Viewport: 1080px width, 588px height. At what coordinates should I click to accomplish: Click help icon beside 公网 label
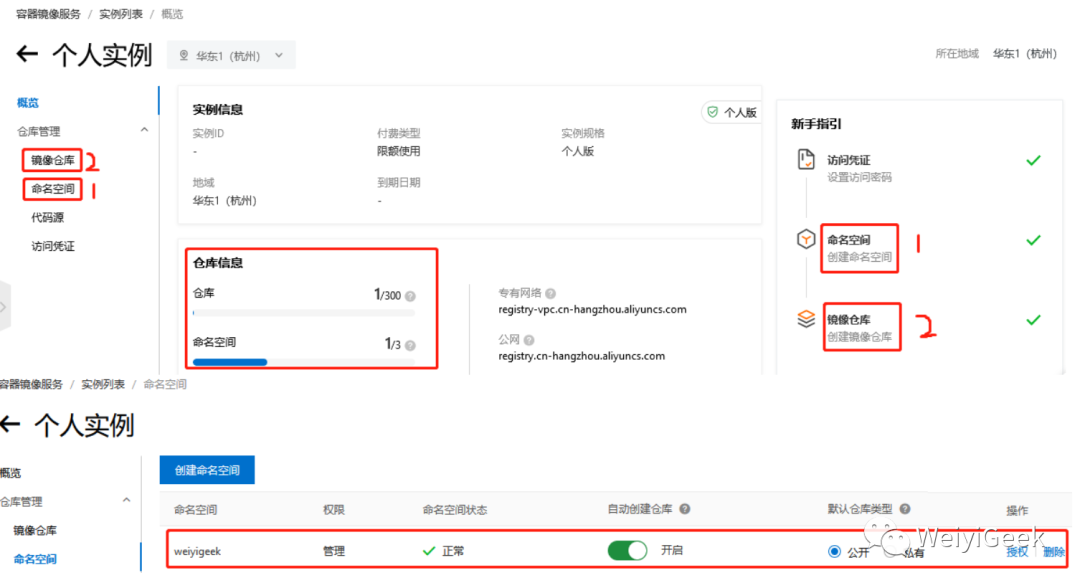tap(529, 340)
